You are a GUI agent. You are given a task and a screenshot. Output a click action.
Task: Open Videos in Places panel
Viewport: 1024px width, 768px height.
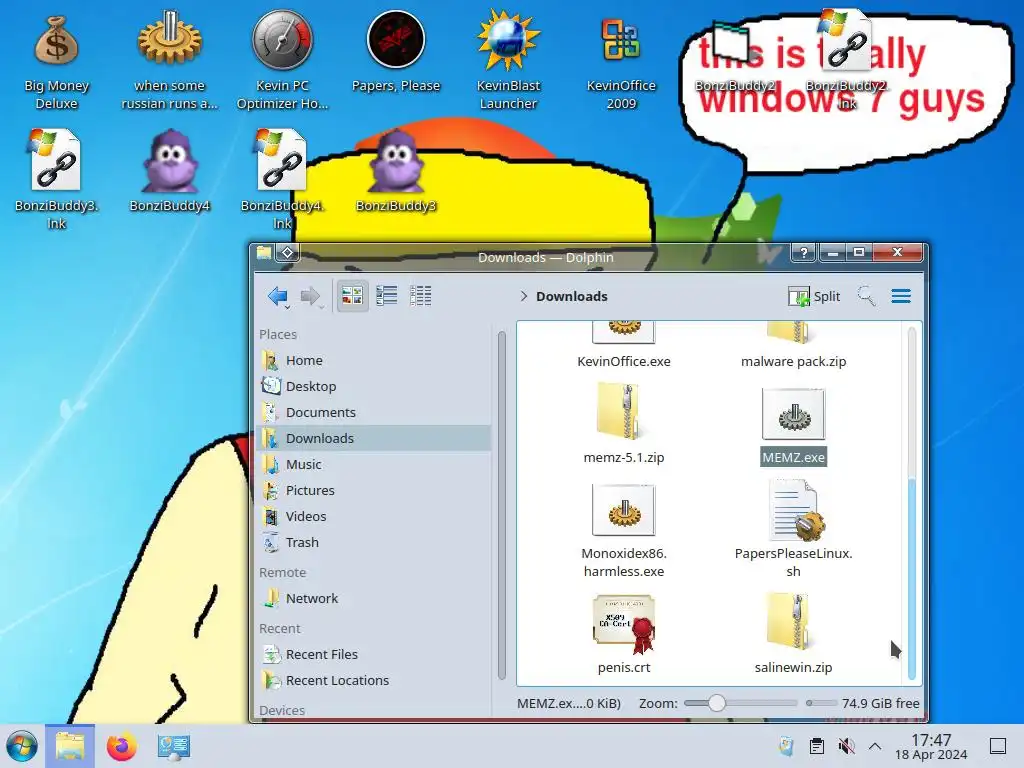(374, 516)
